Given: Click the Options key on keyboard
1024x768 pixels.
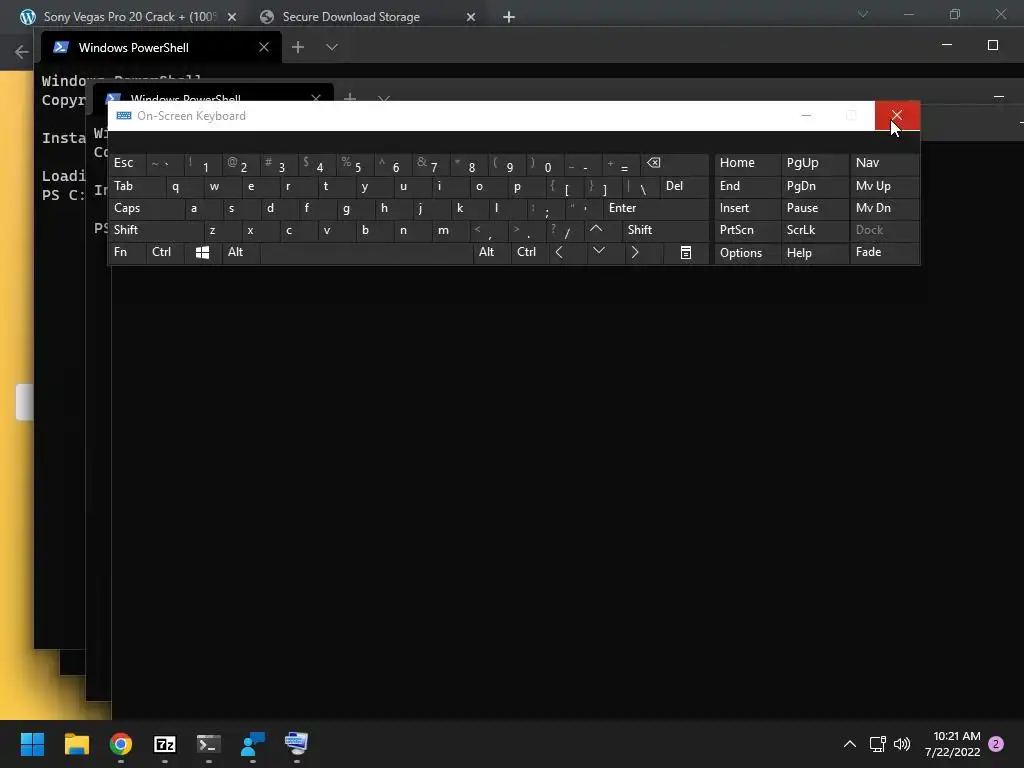Looking at the screenshot, I should (x=747, y=253).
